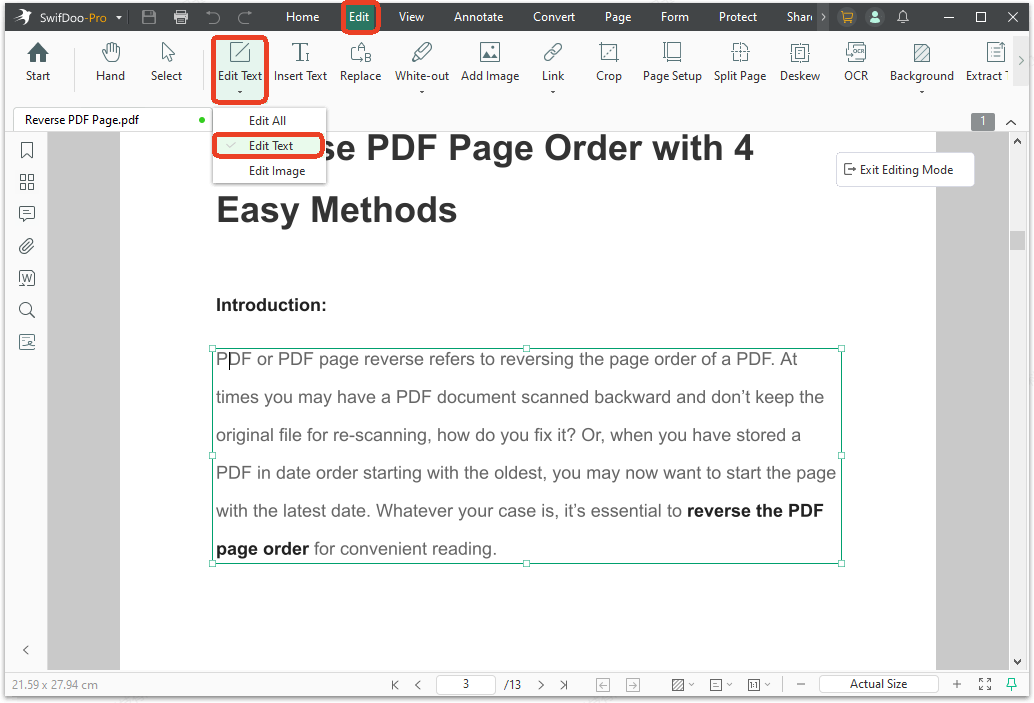1034x703 pixels.
Task: Open the Convert tab
Action: [554, 17]
